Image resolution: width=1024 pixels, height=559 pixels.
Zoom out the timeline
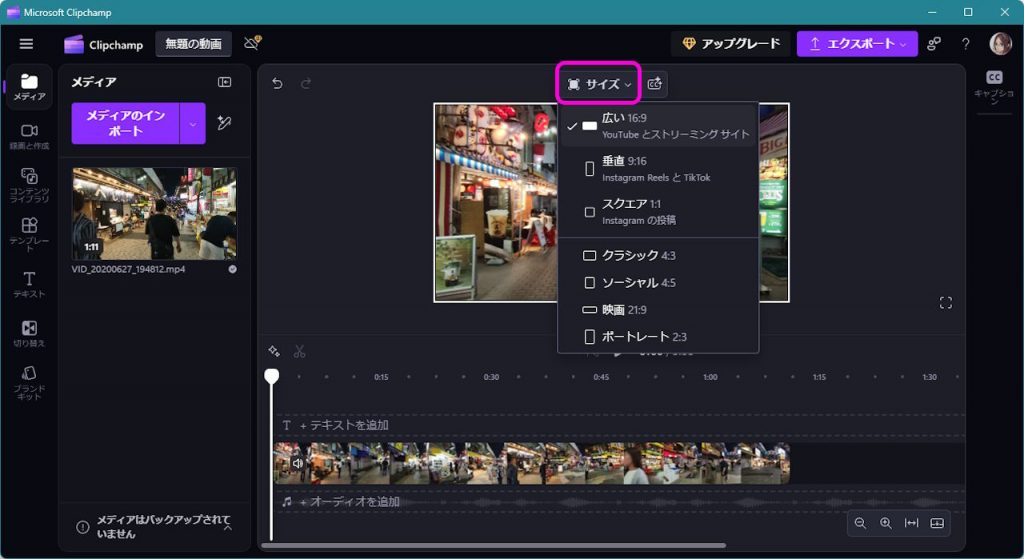pyautogui.click(x=860, y=523)
